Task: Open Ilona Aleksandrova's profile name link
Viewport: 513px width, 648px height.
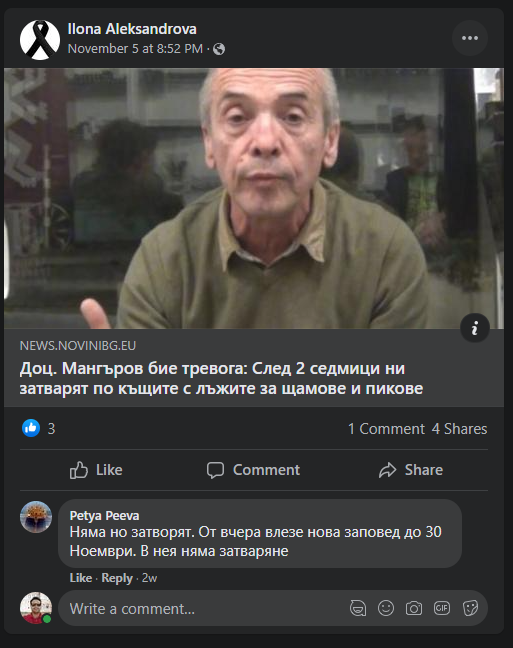Action: coord(132,29)
